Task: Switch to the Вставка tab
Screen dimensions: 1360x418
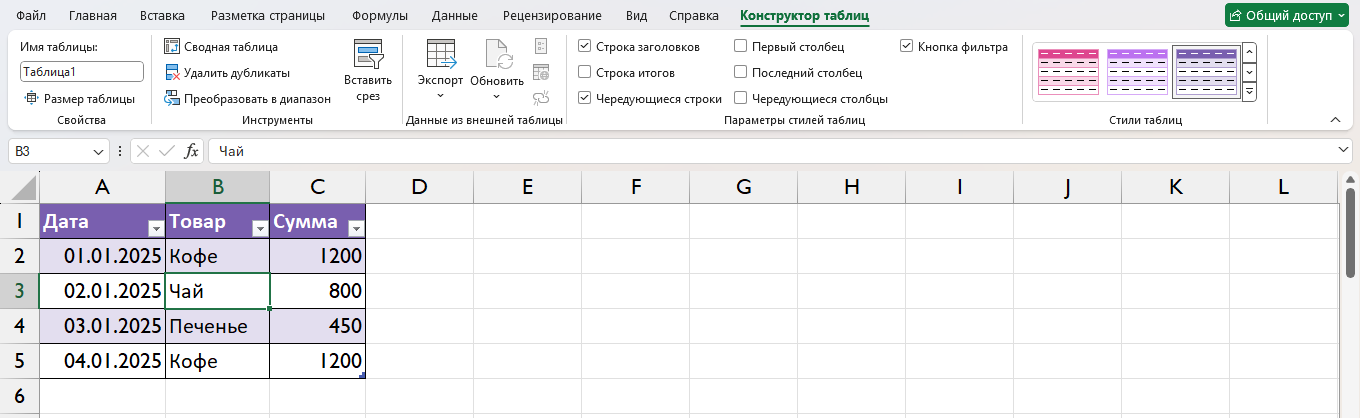Action: click(162, 16)
